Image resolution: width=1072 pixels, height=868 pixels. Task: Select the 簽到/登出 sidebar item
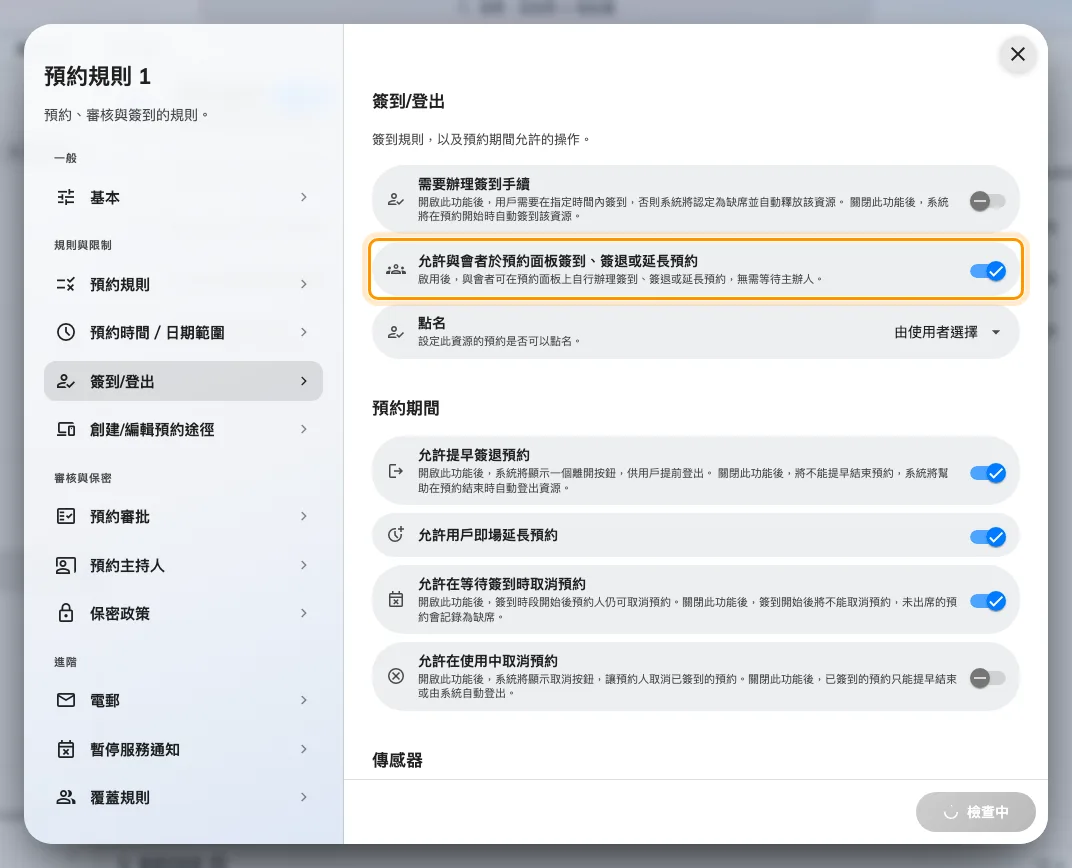coord(183,381)
